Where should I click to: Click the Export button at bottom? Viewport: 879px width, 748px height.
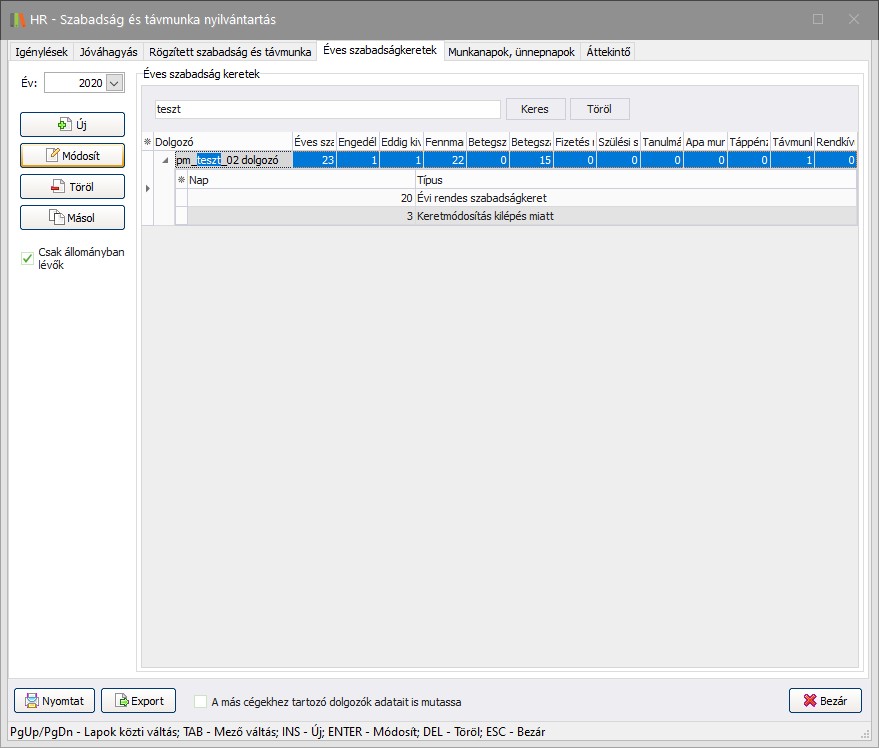tap(138, 701)
